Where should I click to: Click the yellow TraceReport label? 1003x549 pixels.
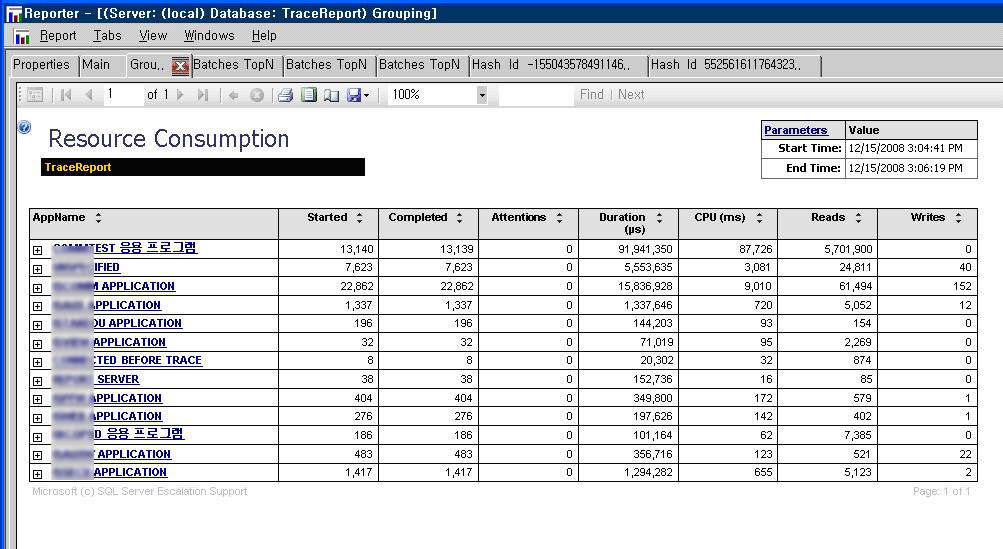[77, 167]
